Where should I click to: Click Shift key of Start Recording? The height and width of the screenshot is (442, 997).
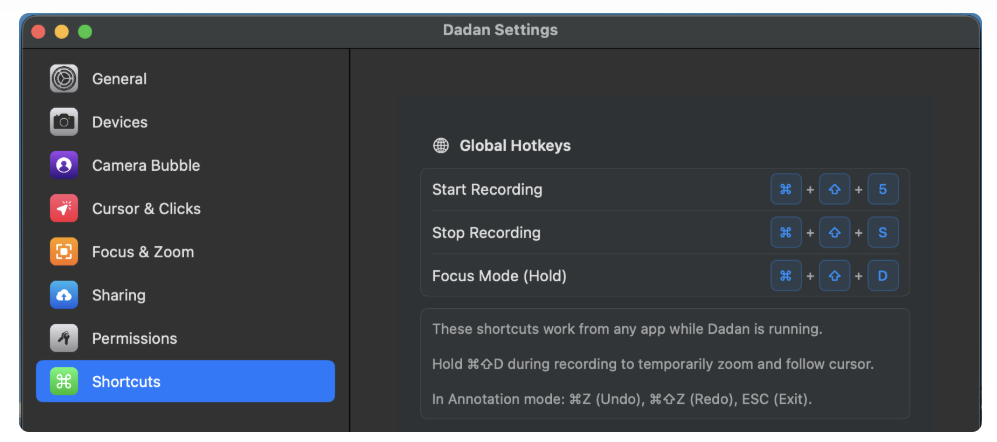[x=834, y=189]
